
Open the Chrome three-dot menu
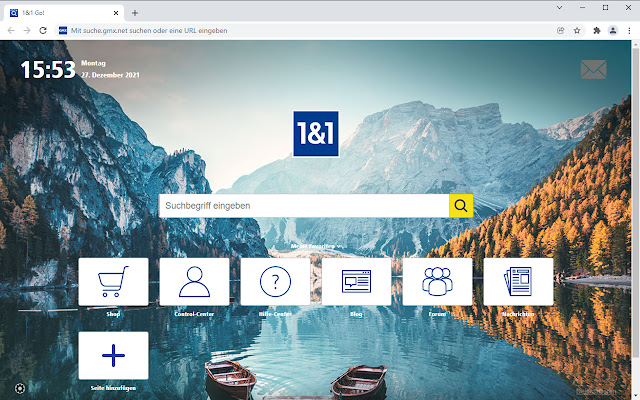[629, 31]
